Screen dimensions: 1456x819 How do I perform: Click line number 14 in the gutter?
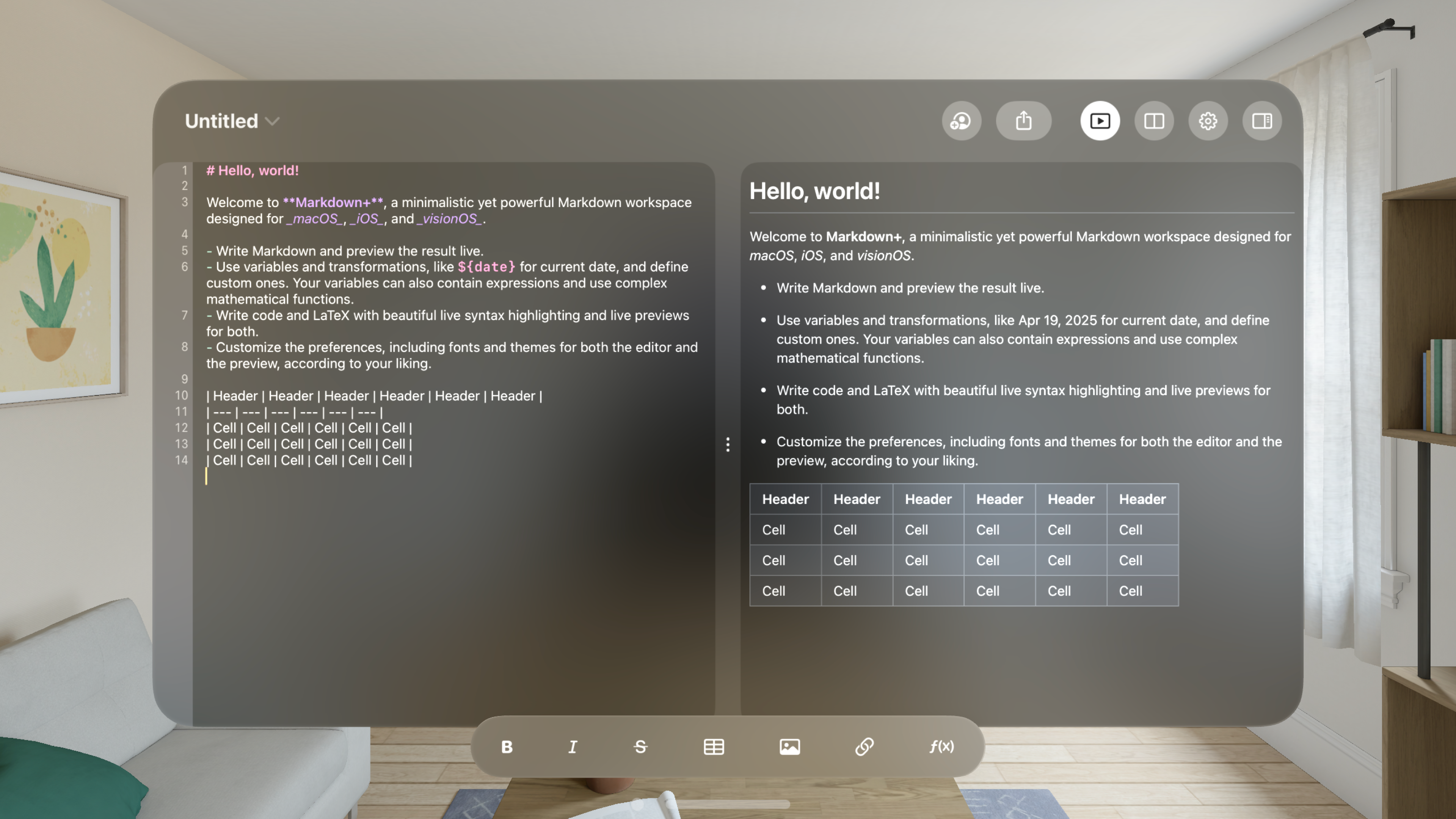click(181, 460)
